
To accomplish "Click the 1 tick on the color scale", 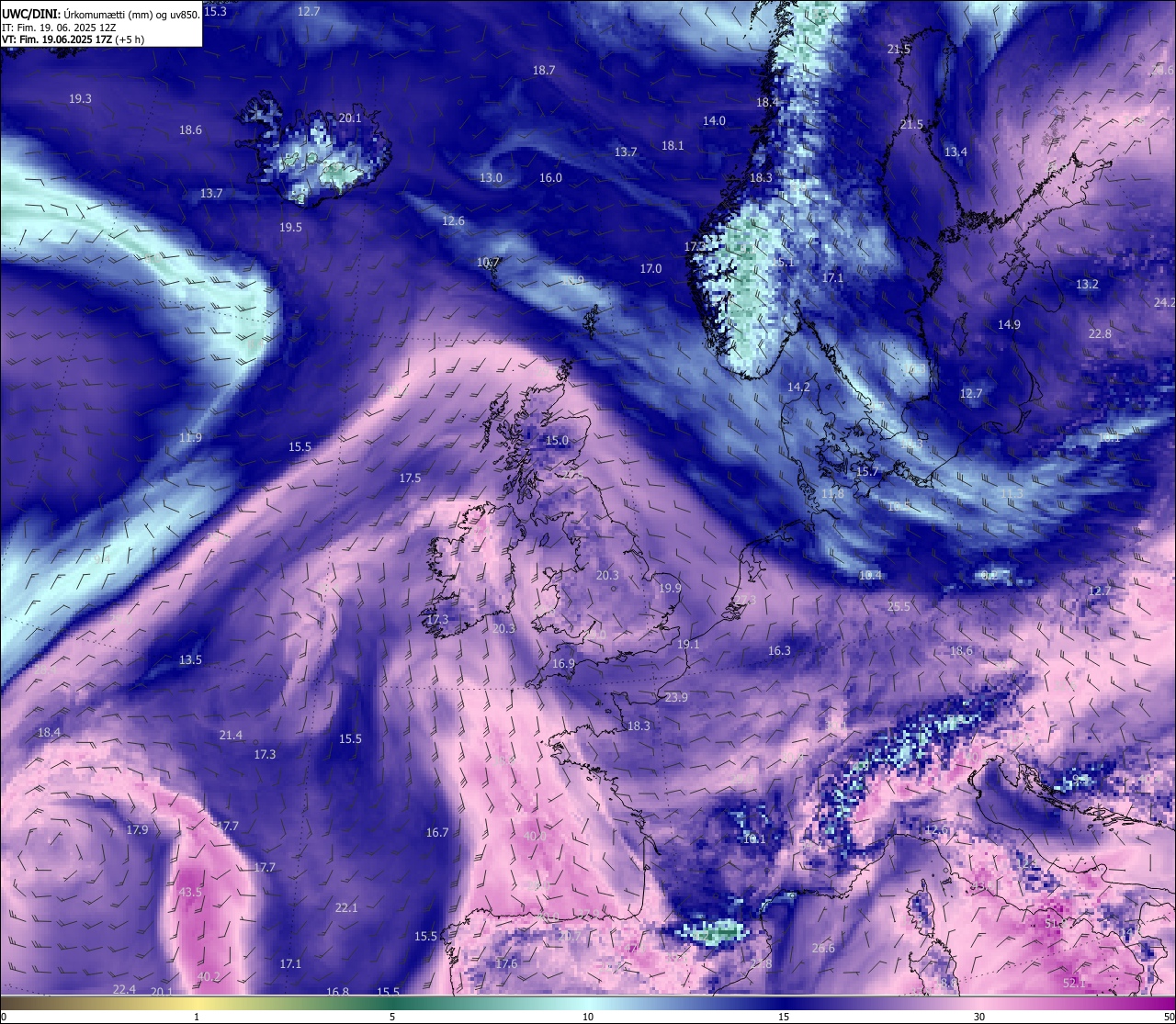I will [197, 1017].
